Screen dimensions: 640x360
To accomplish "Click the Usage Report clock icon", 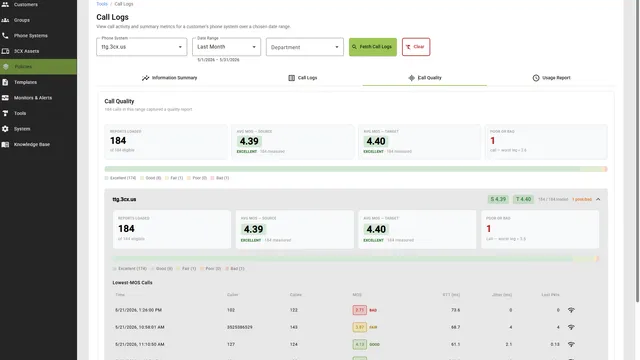I will click(x=536, y=78).
